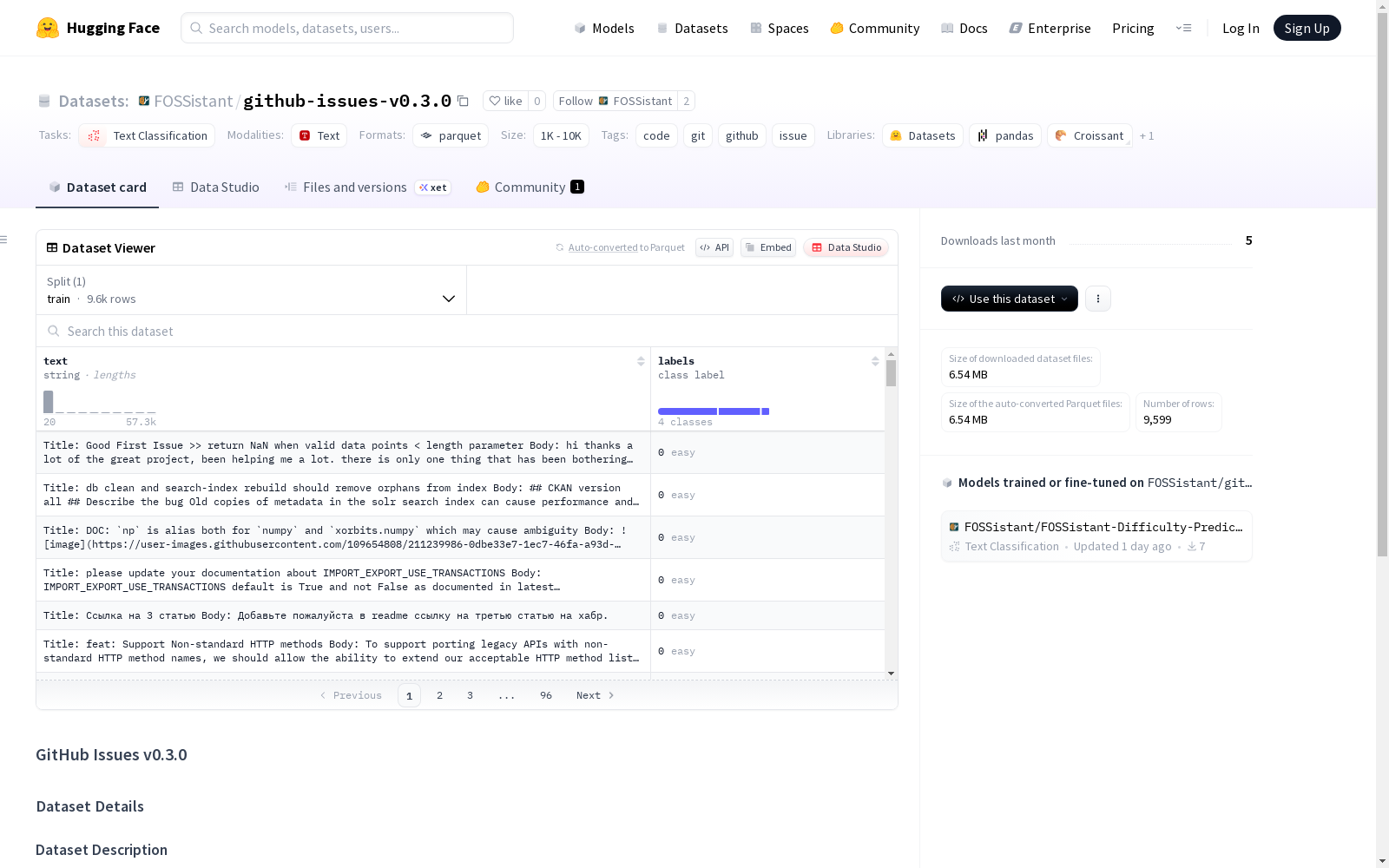Click the Datasets stack icon in header
This screenshot has width=1389, height=868.
point(44,101)
